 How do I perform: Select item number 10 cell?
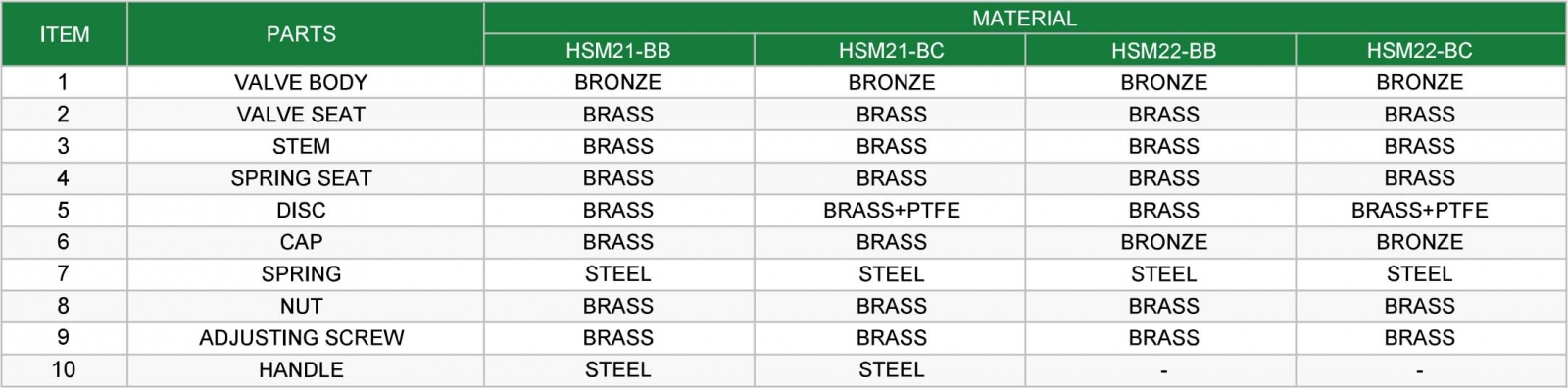pyautogui.click(x=64, y=369)
